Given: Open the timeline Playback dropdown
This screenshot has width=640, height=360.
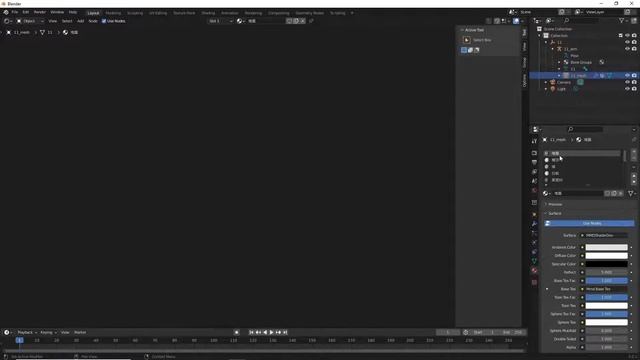Looking at the screenshot, I should (27, 332).
